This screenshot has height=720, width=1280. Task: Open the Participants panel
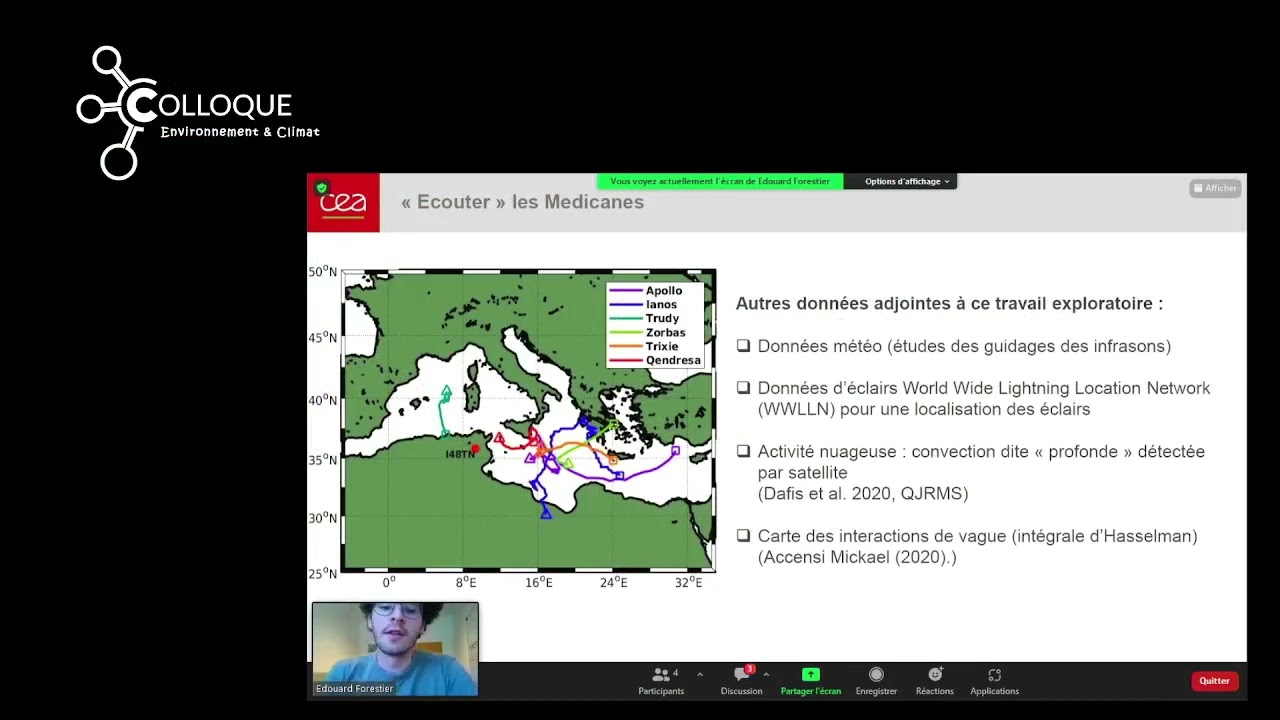[661, 681]
